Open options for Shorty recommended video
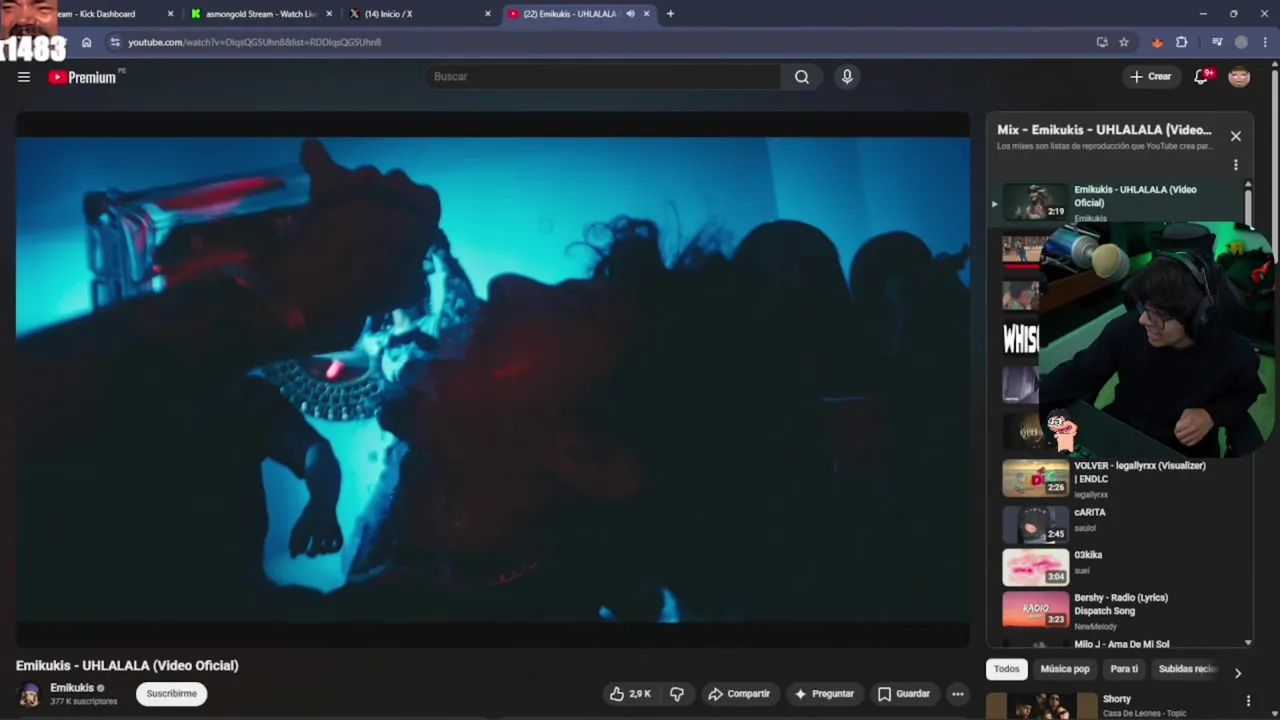Viewport: 1280px width, 720px height. [1248, 701]
